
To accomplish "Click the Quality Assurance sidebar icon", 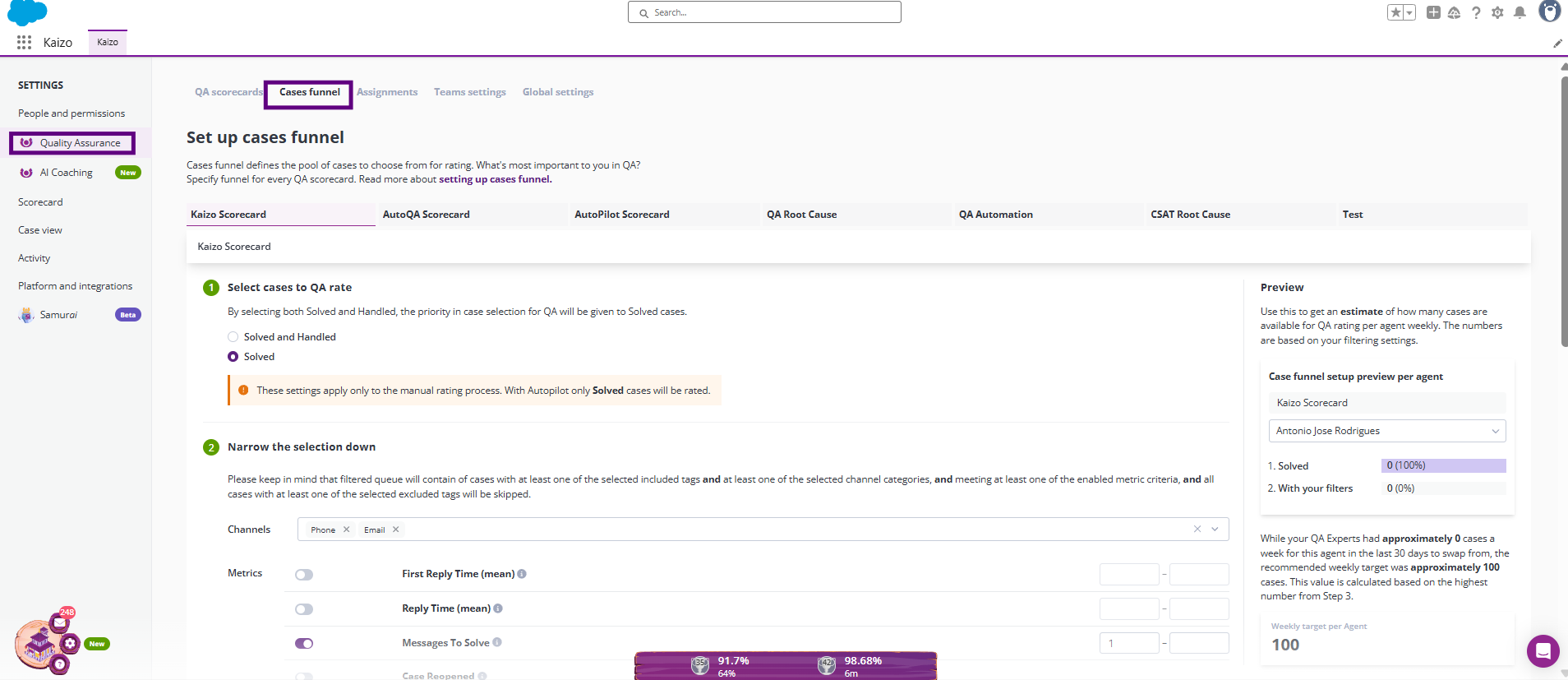I will point(26,142).
